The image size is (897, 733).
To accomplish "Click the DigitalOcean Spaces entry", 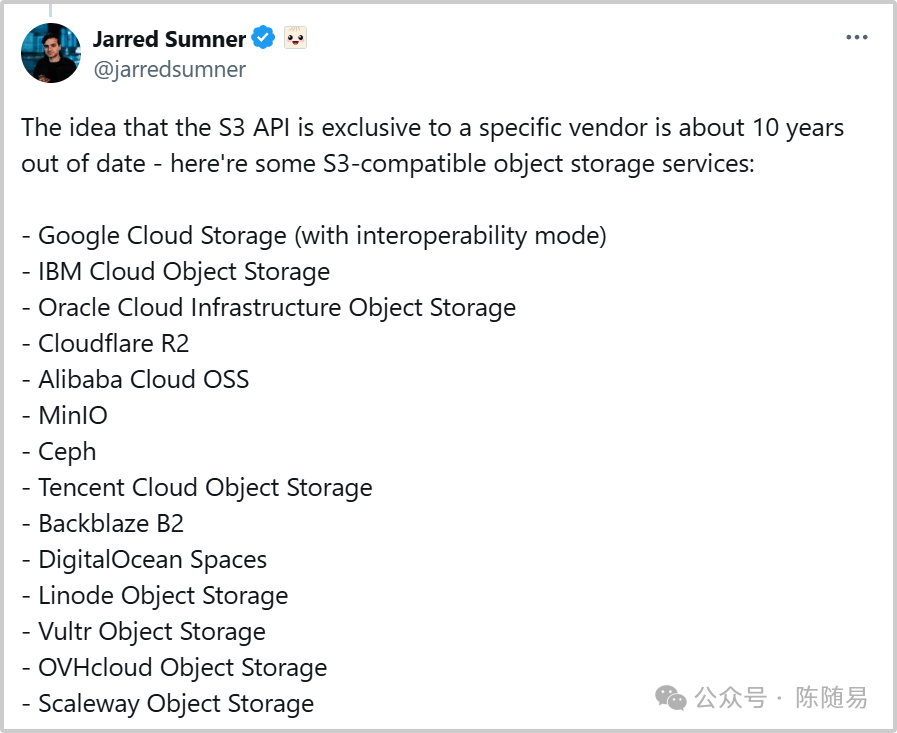I will [x=144, y=560].
